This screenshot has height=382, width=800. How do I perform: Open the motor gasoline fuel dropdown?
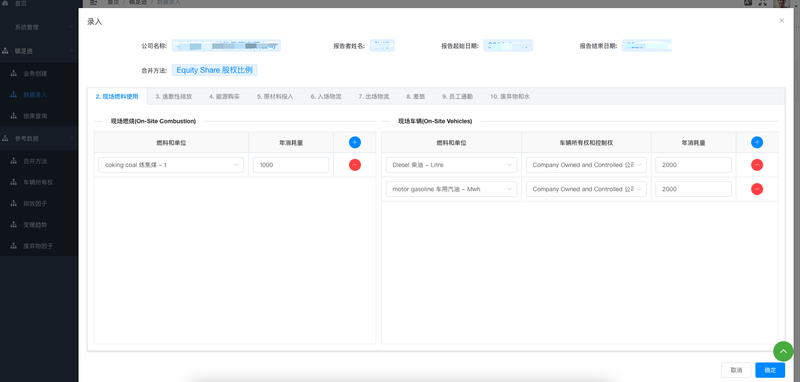tap(451, 189)
